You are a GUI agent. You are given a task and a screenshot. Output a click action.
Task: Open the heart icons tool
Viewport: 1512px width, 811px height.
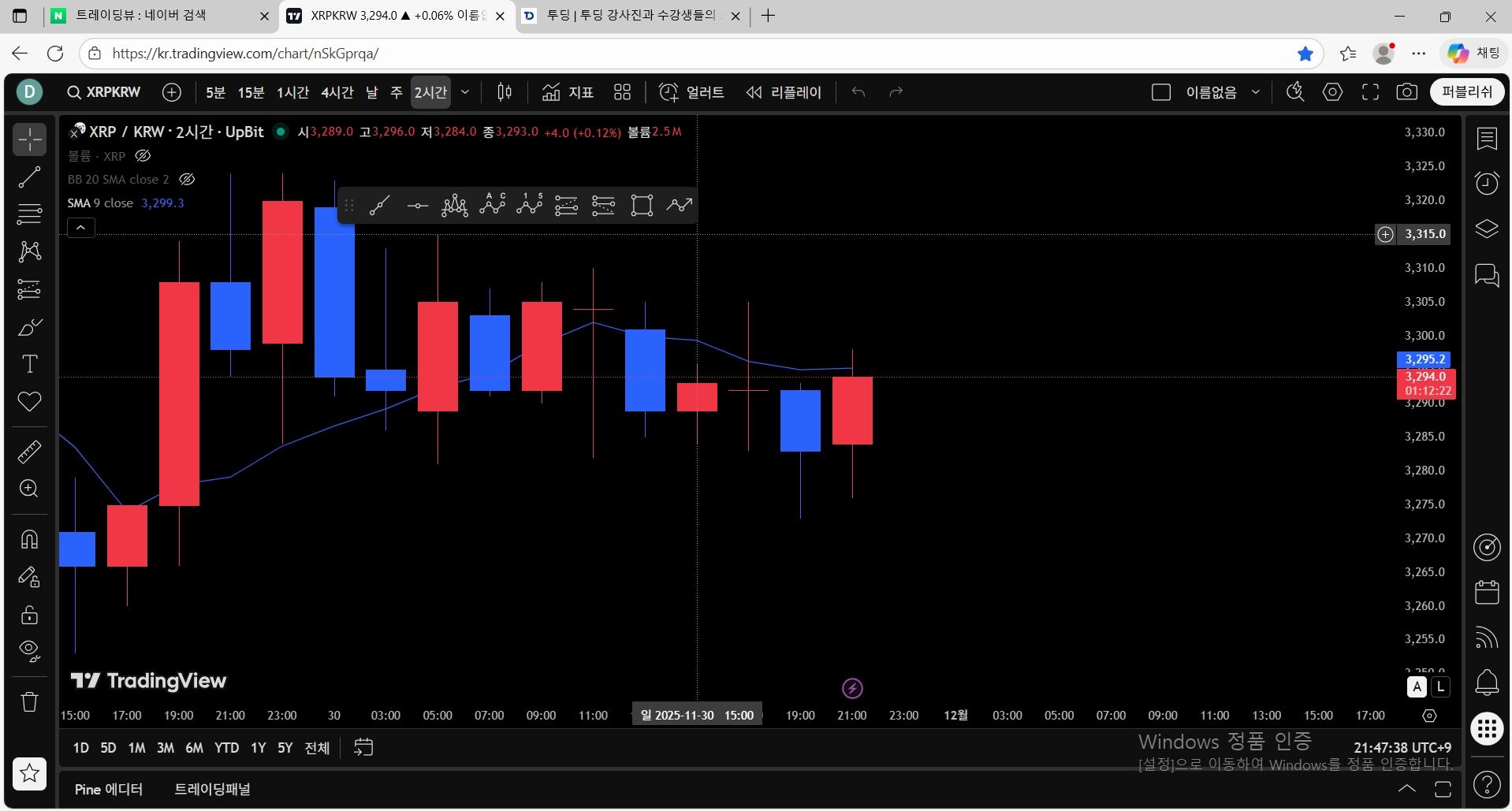[x=30, y=401]
